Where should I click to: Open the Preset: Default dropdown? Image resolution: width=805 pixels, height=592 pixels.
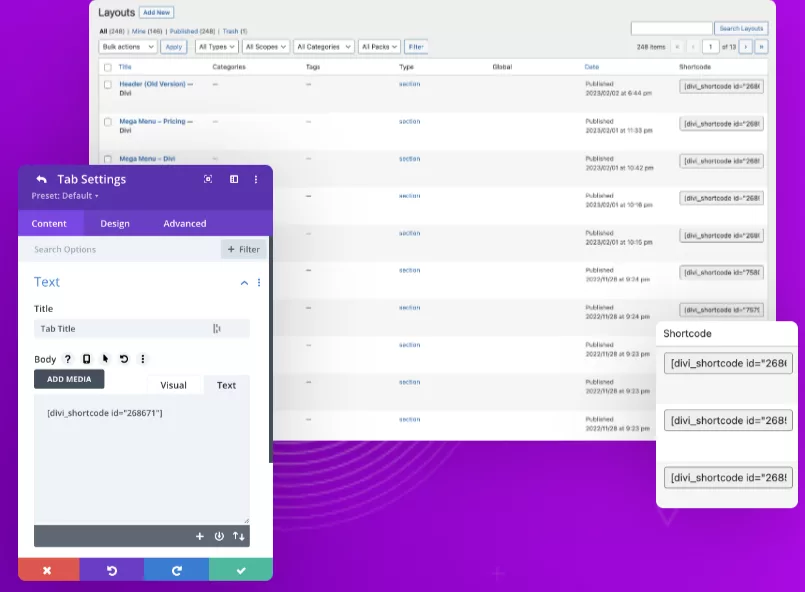pos(65,196)
